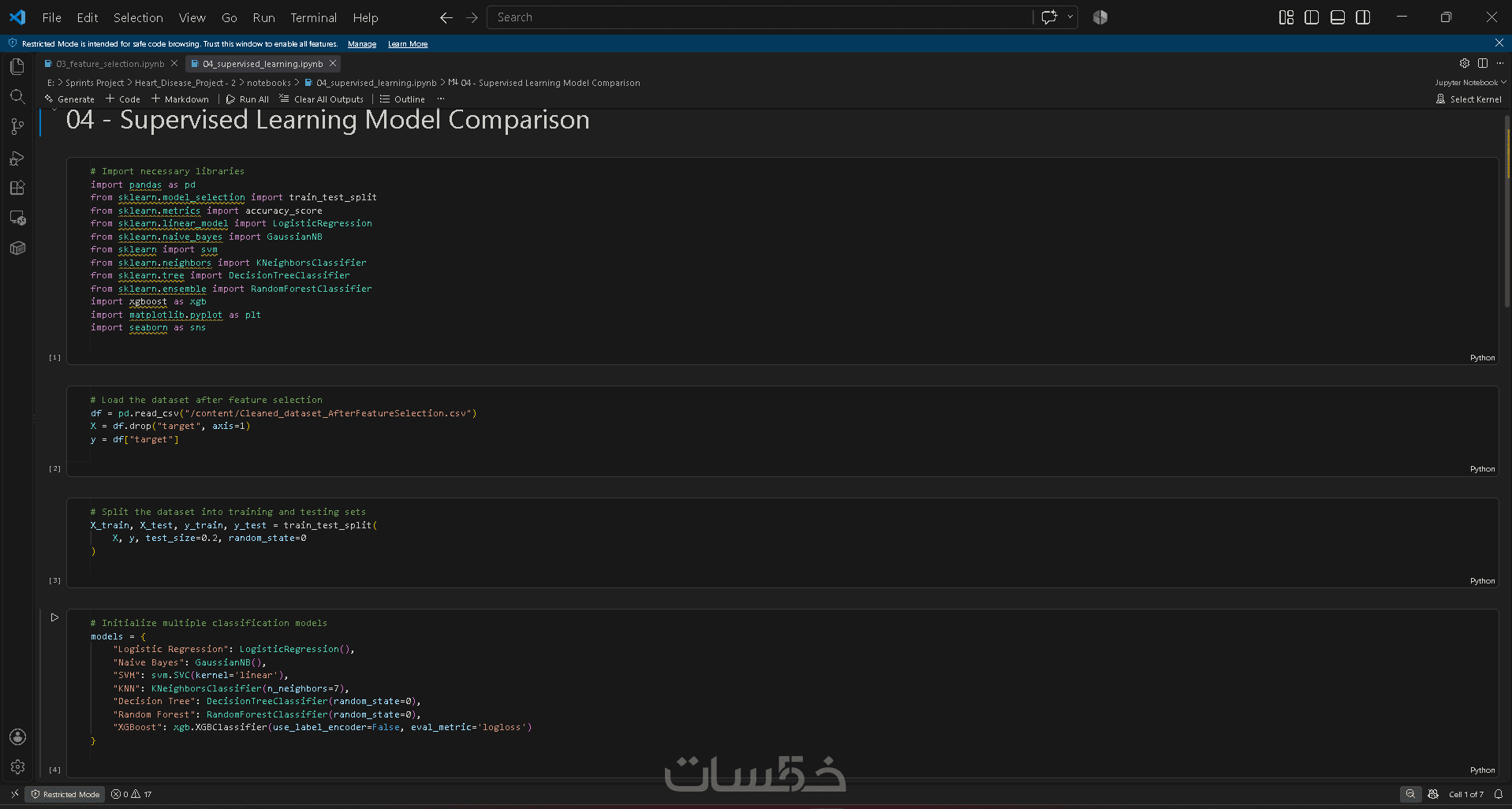Open the Learn More link
This screenshot has height=809, width=1512.
(x=408, y=44)
